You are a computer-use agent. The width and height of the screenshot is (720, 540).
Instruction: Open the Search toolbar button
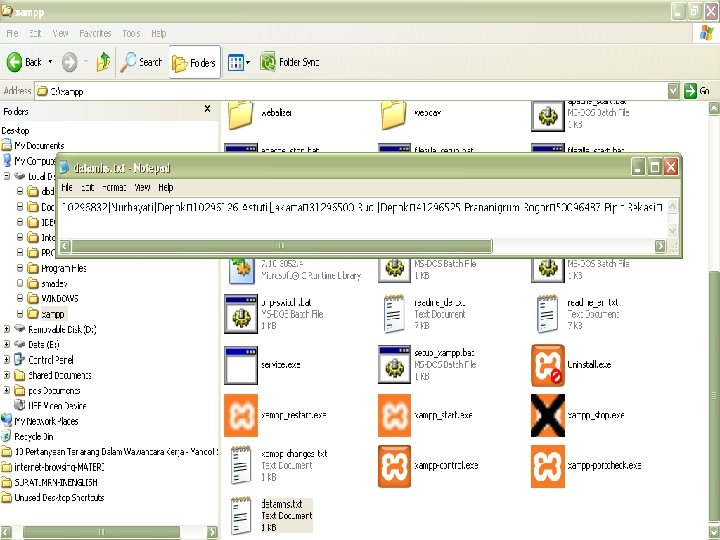click(141, 62)
